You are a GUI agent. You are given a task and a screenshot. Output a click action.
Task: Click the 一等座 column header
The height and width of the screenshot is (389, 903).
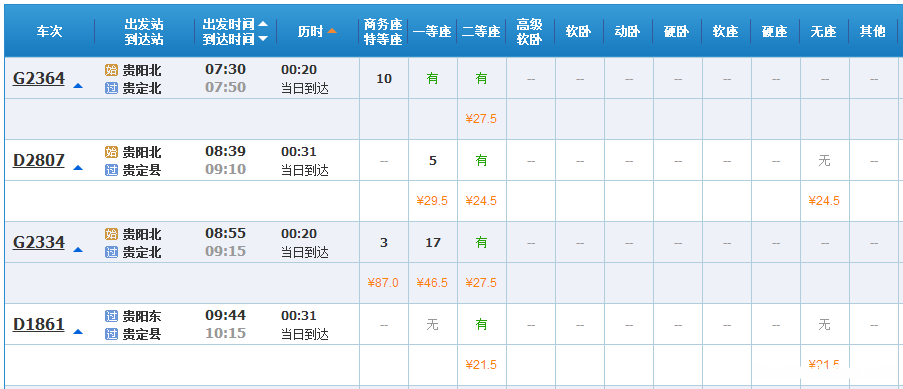click(x=432, y=32)
